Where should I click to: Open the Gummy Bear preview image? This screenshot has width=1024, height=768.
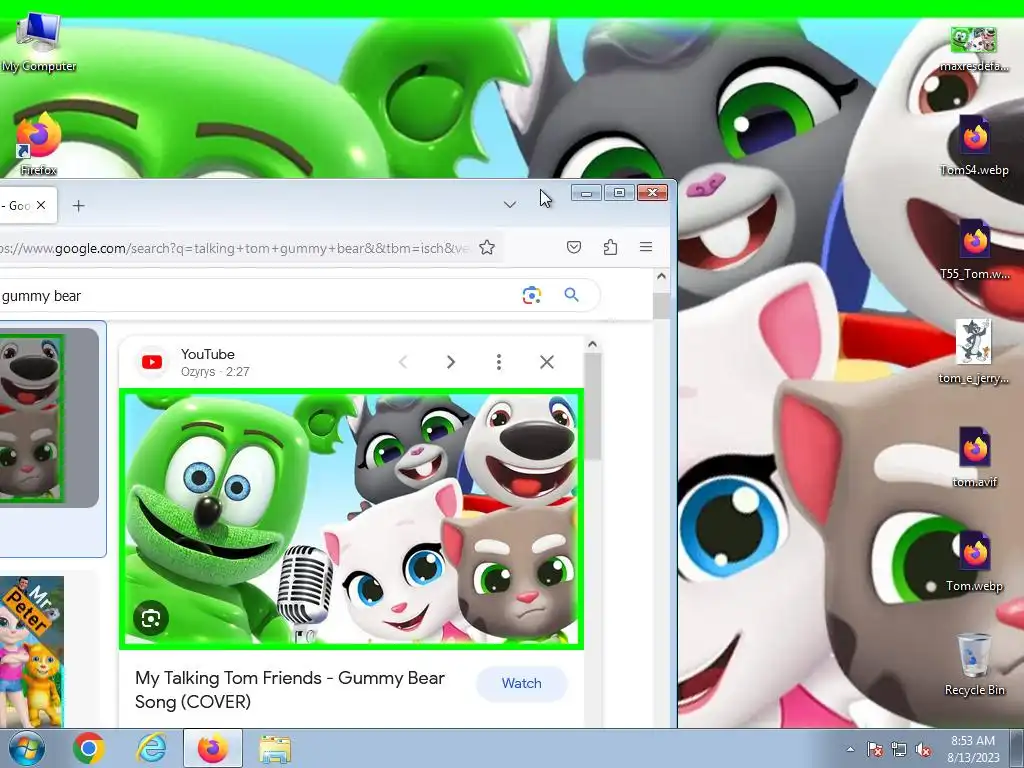tap(351, 519)
